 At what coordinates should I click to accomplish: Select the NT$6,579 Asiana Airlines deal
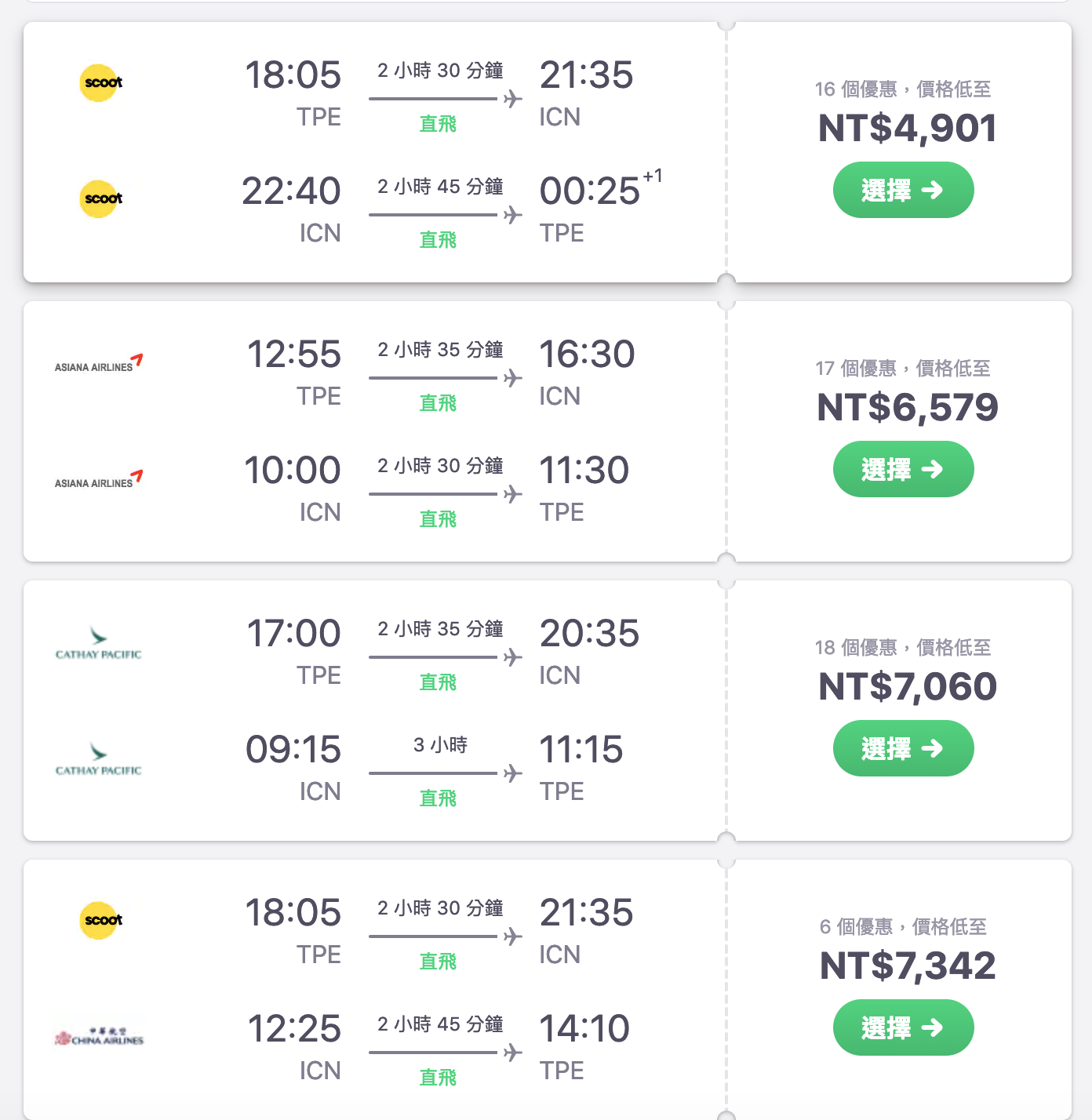tap(904, 469)
